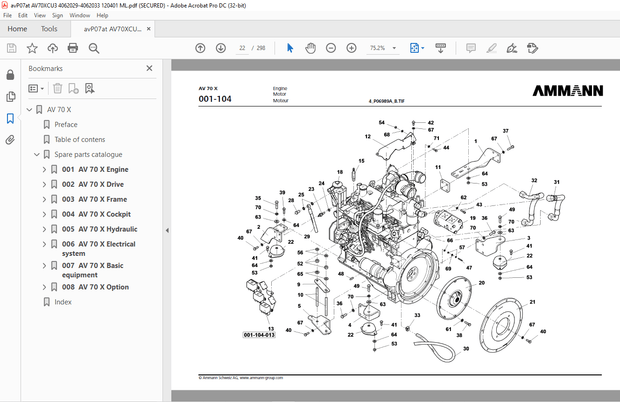Open the View menu
Screen dimensions: 620x402
pos(39,16)
